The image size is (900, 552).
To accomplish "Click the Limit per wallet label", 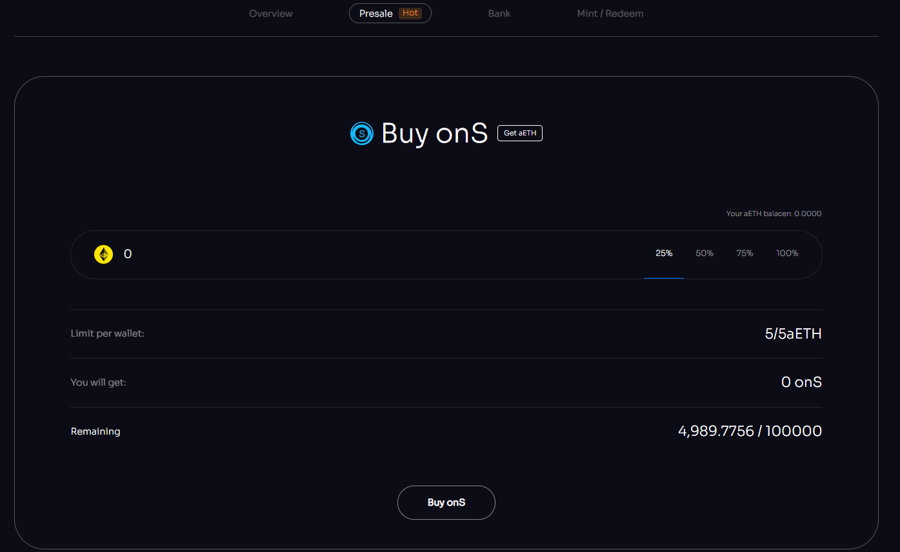I will [x=107, y=333].
